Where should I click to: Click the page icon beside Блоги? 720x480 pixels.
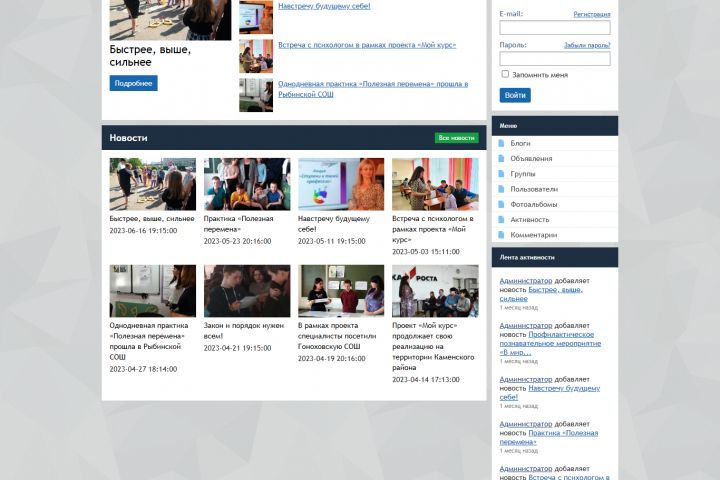click(x=501, y=143)
